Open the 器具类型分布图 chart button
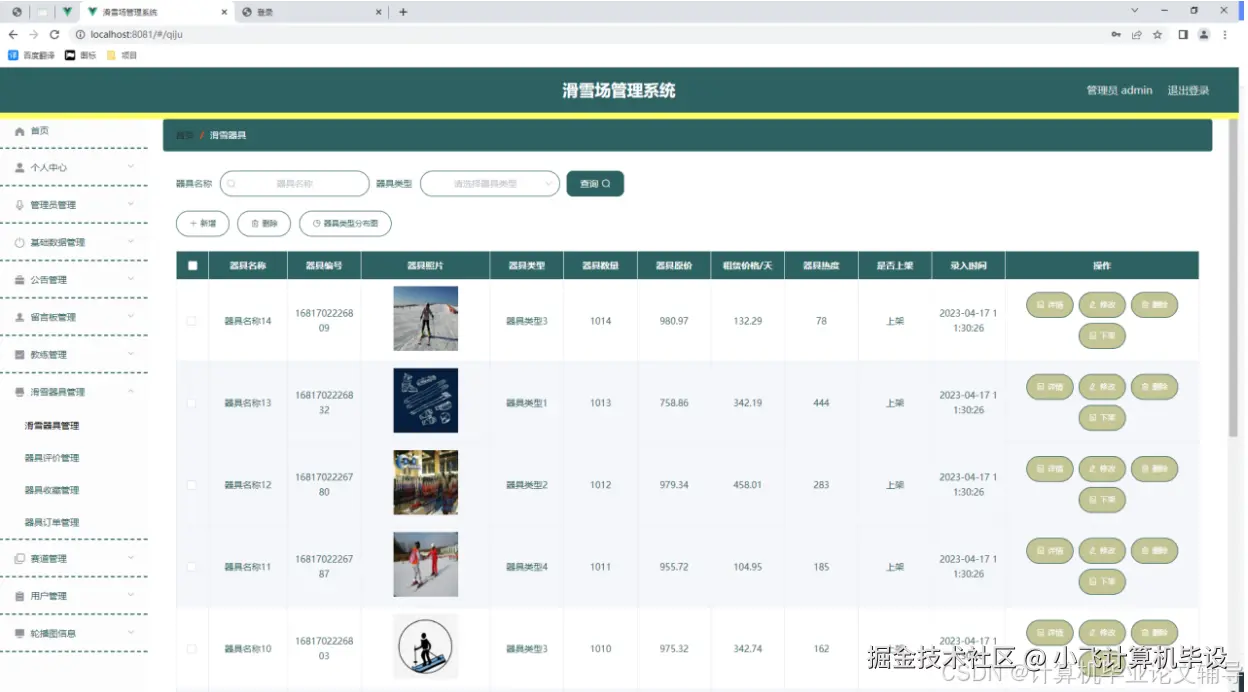The image size is (1248, 692). coord(345,224)
